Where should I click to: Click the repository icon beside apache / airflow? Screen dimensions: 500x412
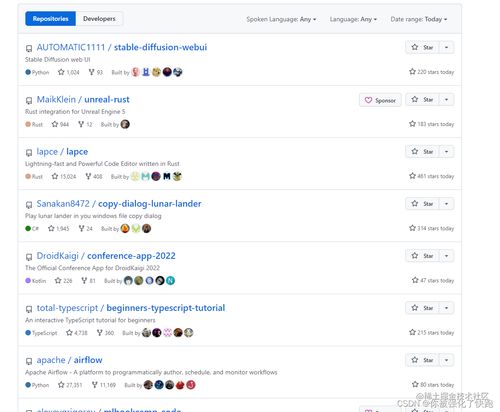click(x=29, y=361)
